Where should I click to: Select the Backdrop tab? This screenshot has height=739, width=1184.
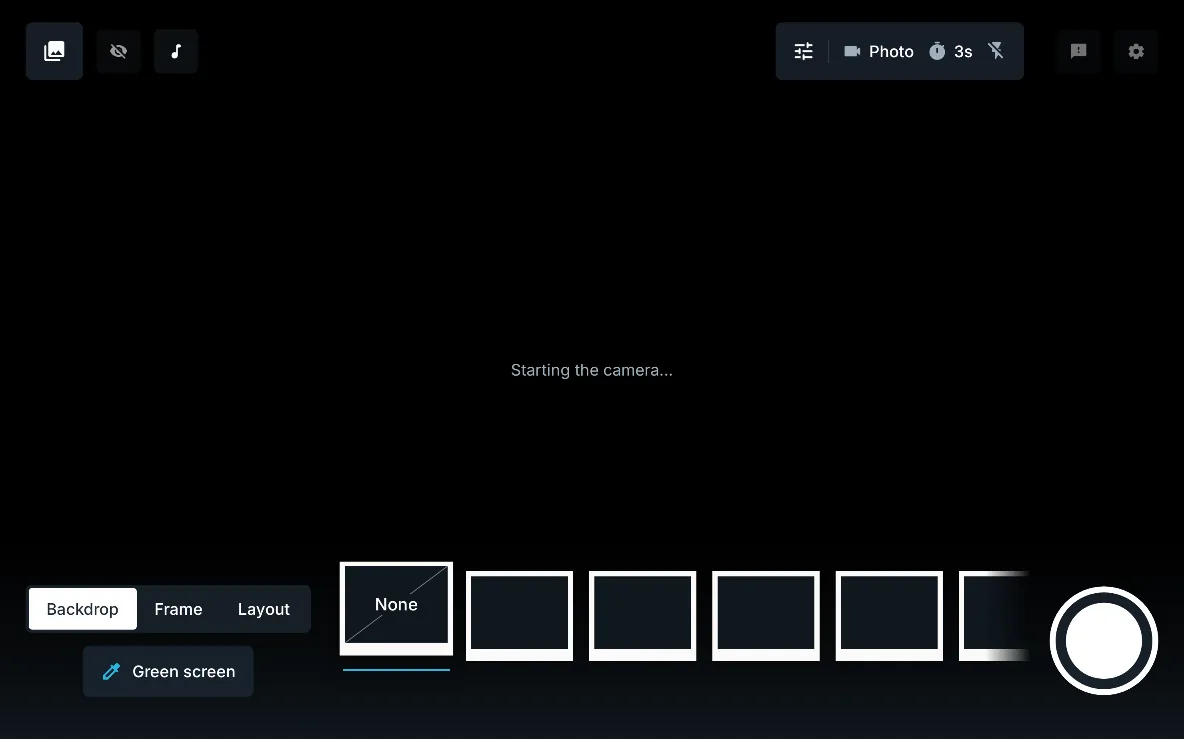[82, 609]
